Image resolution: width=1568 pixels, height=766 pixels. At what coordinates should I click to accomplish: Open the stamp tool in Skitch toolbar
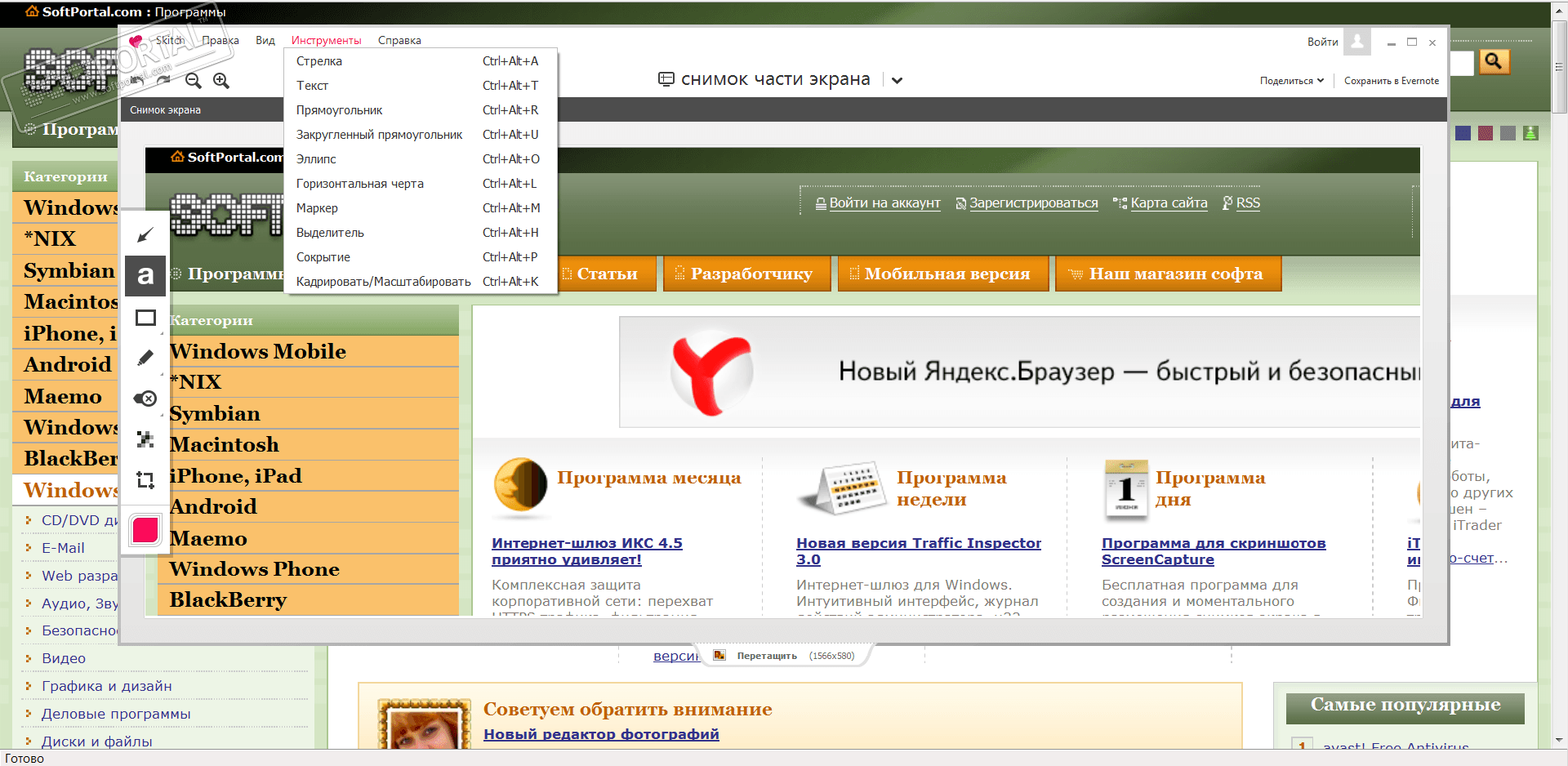coord(145,399)
